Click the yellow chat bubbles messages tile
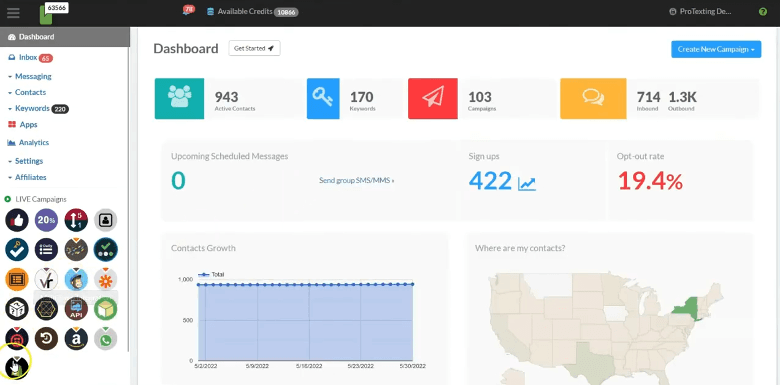Viewport: 780px width, 385px height. point(593,98)
